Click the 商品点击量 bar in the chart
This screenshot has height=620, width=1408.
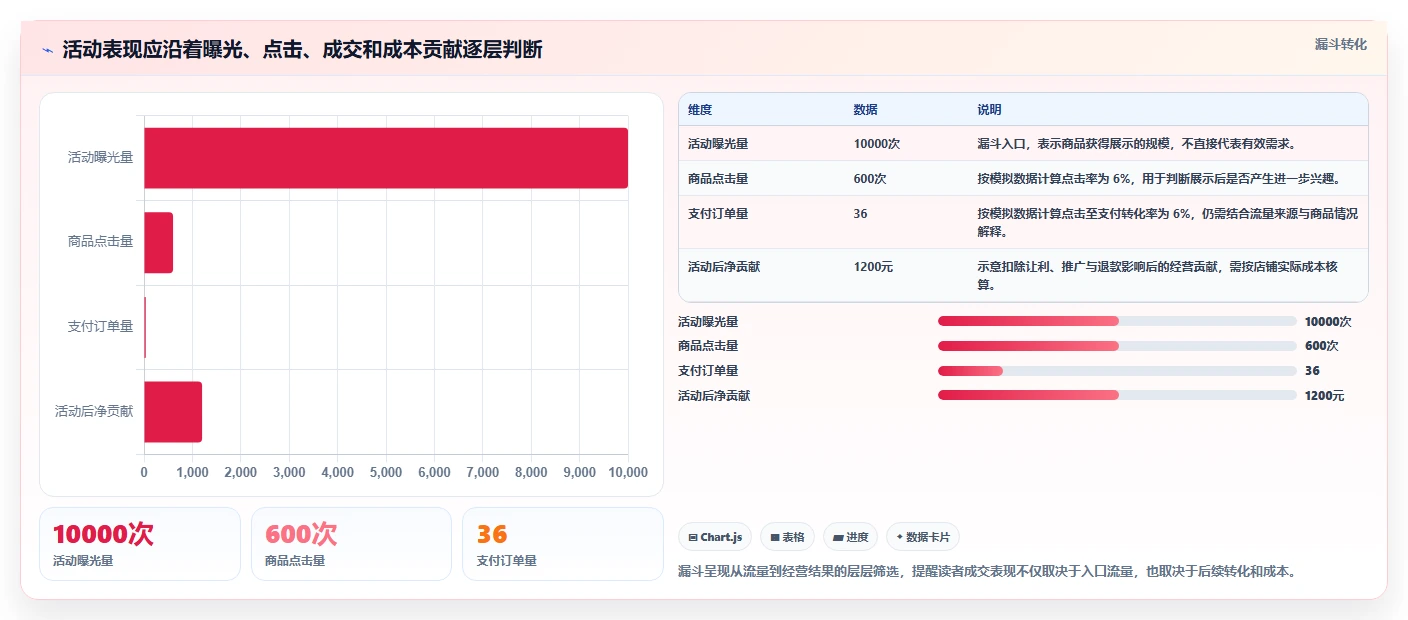click(x=158, y=242)
